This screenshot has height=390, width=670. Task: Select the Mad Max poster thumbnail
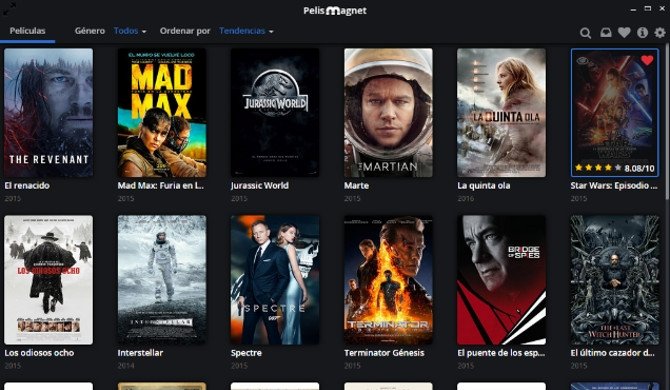coord(162,113)
